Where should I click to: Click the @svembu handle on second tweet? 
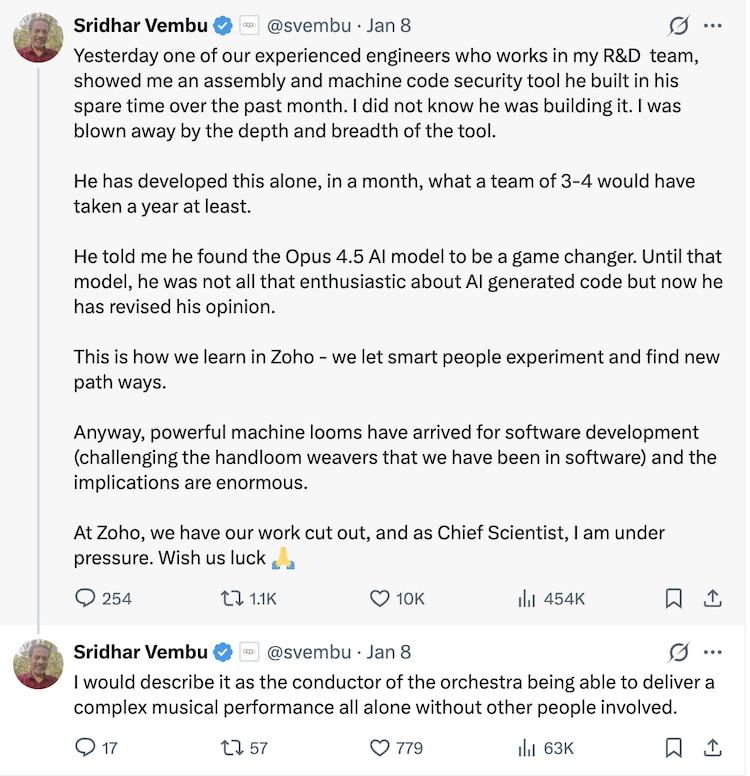coord(309,652)
